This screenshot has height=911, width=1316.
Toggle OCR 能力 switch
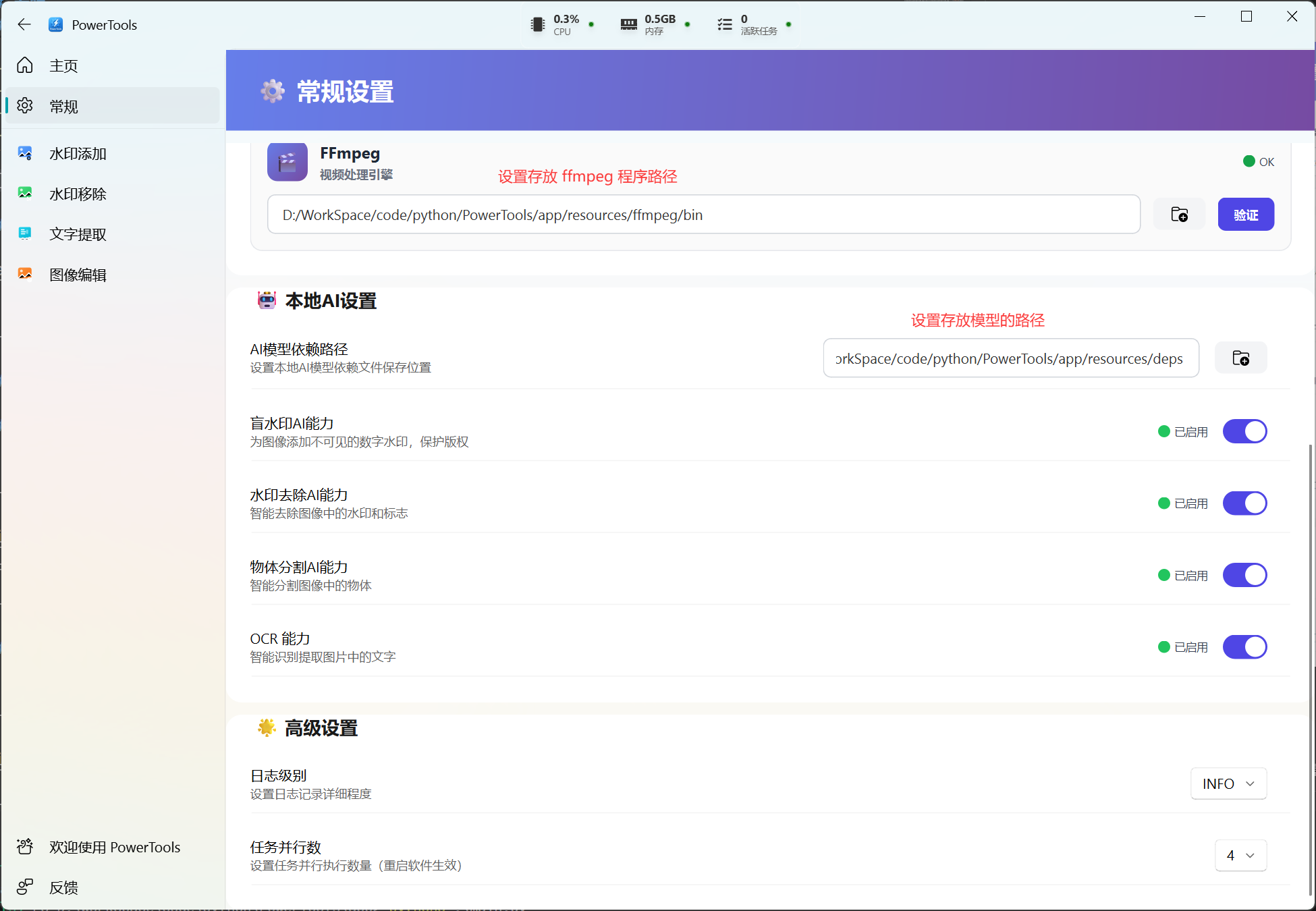tap(1244, 647)
